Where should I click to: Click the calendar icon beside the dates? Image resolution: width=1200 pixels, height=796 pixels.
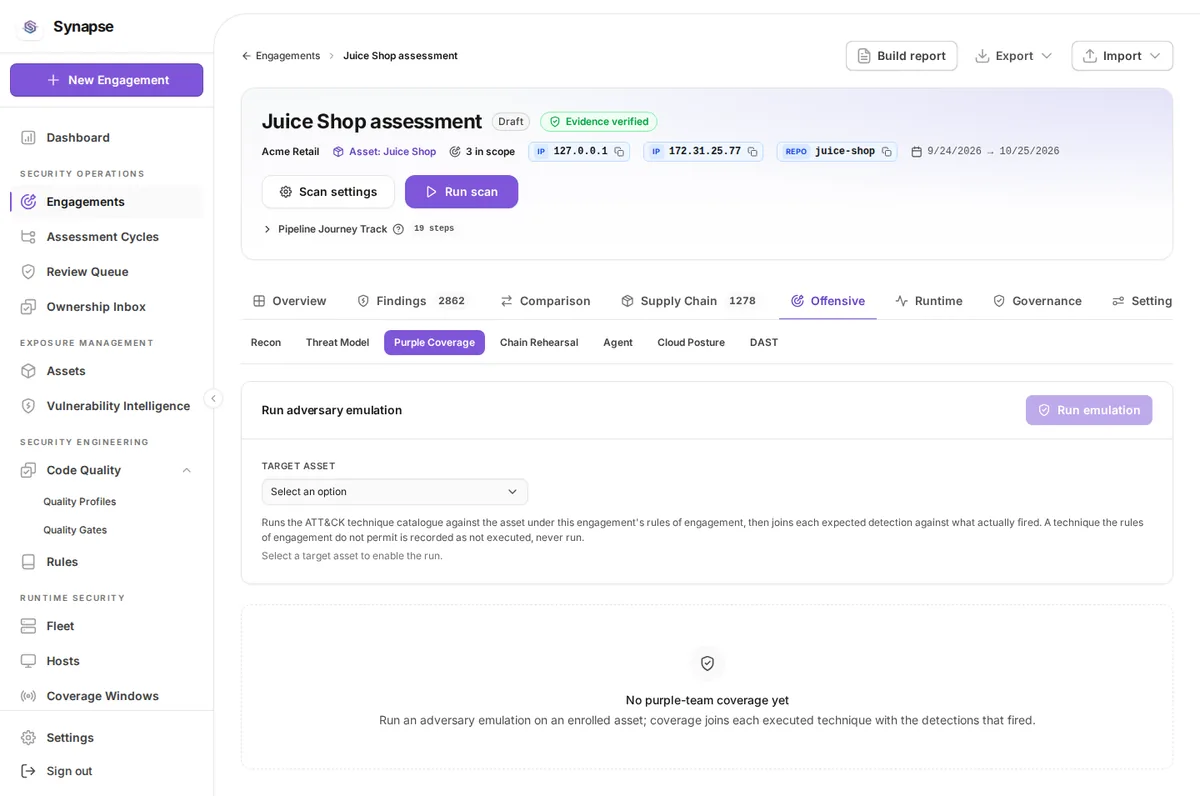tap(916, 151)
